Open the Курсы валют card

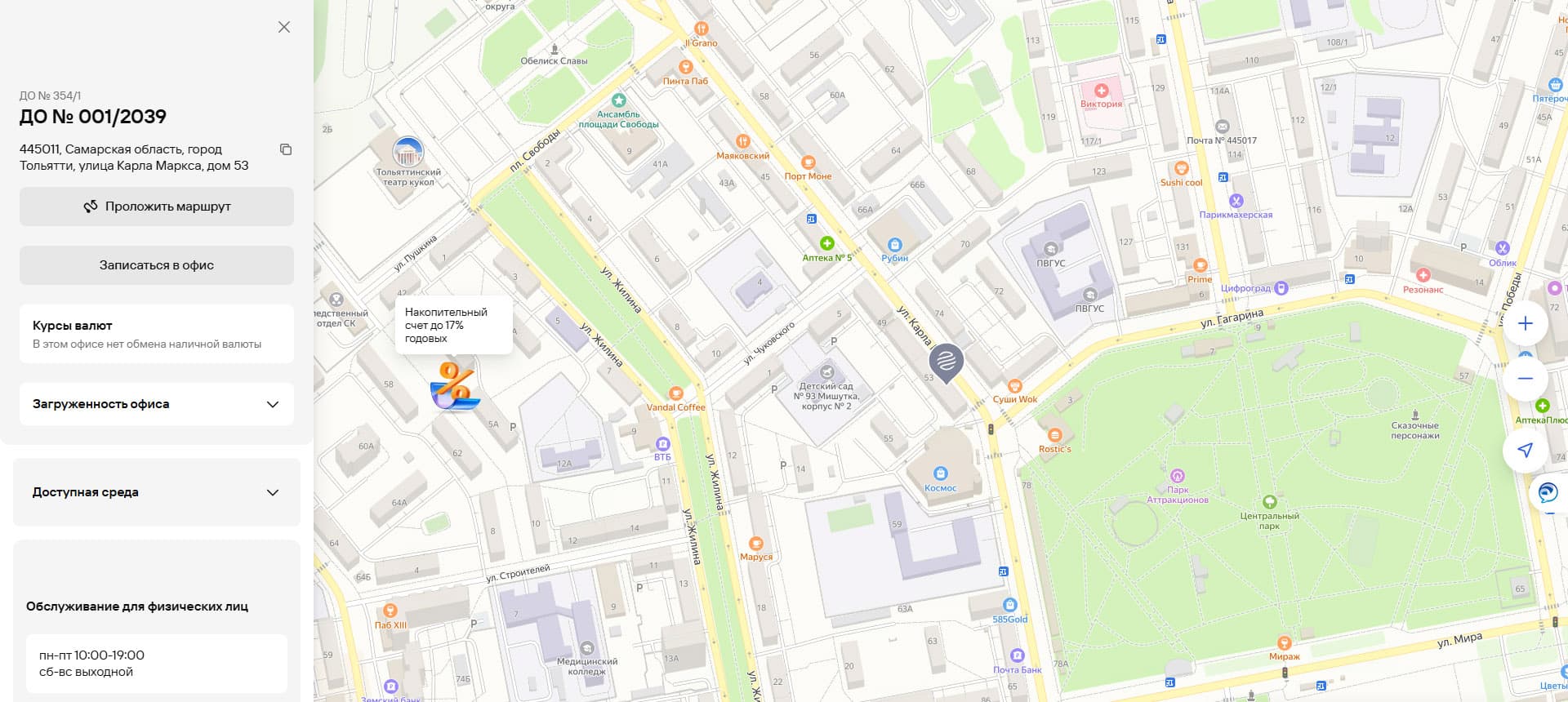157,334
